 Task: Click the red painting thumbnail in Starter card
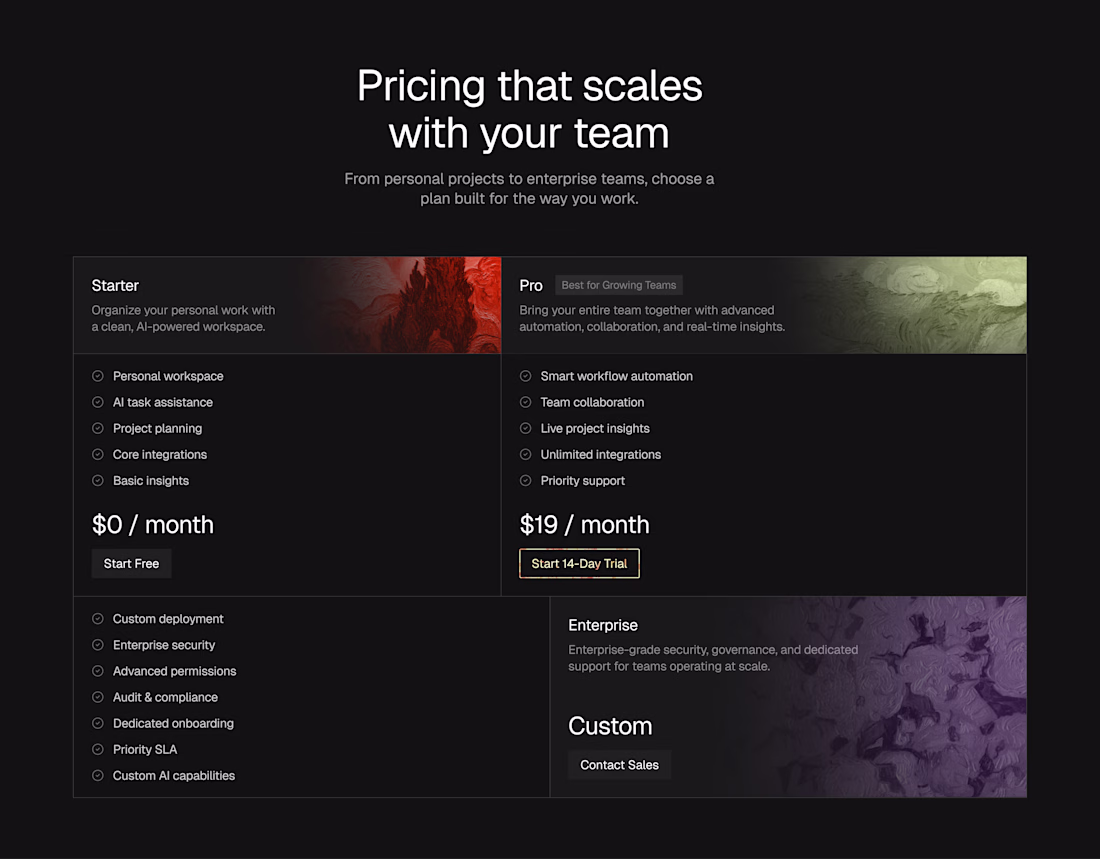tap(407, 305)
